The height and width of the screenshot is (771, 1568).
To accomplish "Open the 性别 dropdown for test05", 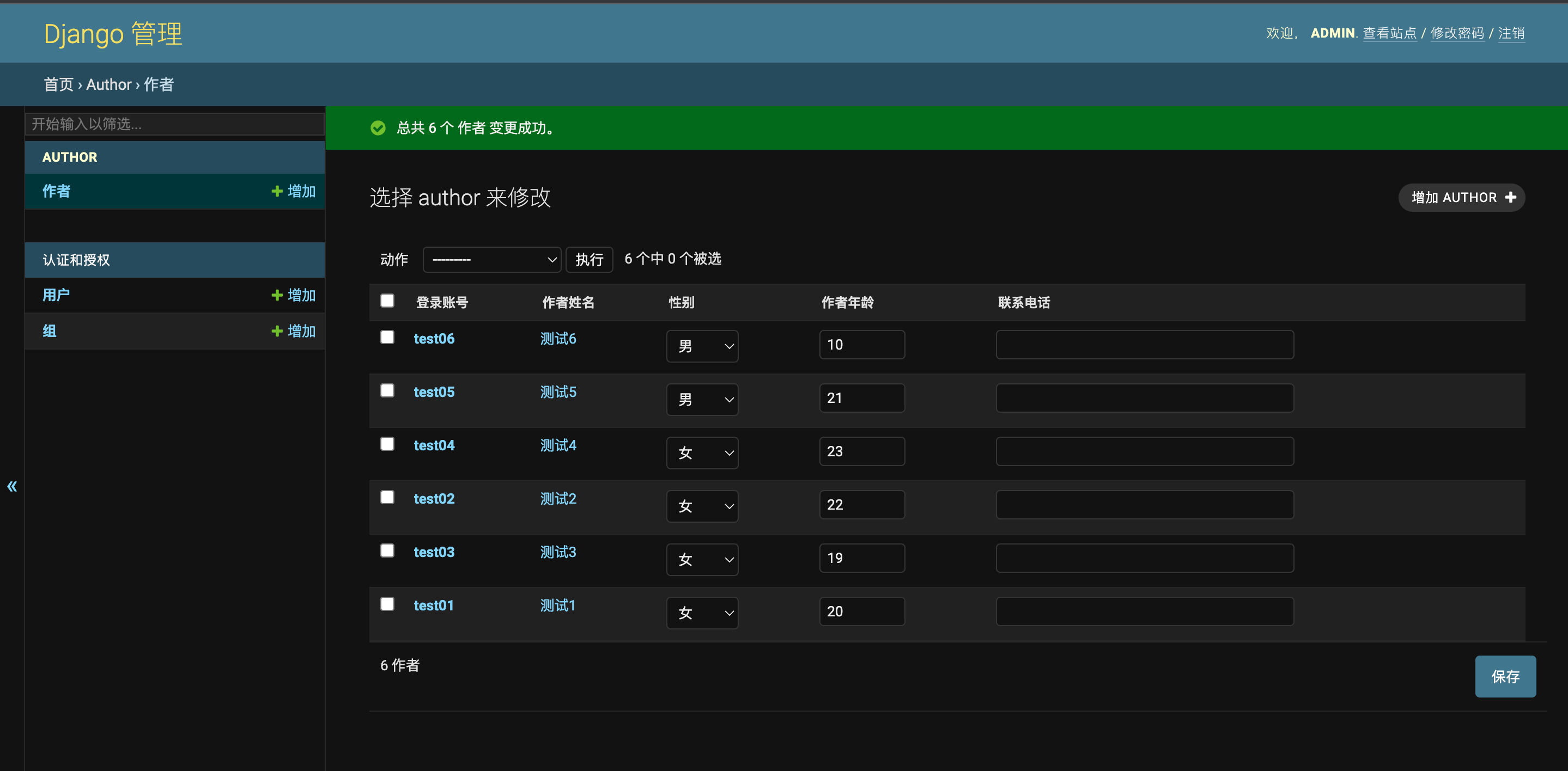I will click(702, 400).
